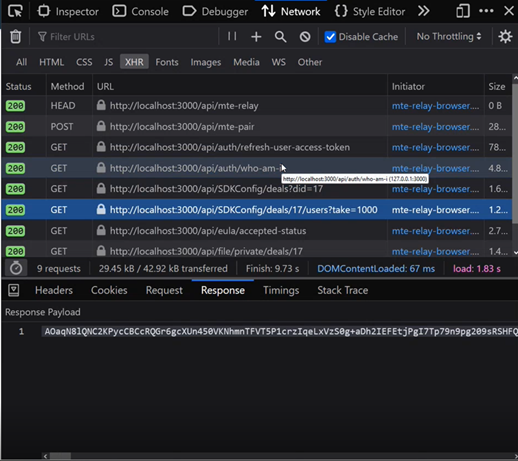Open network settings gear
The width and height of the screenshot is (518, 461).
point(505,36)
